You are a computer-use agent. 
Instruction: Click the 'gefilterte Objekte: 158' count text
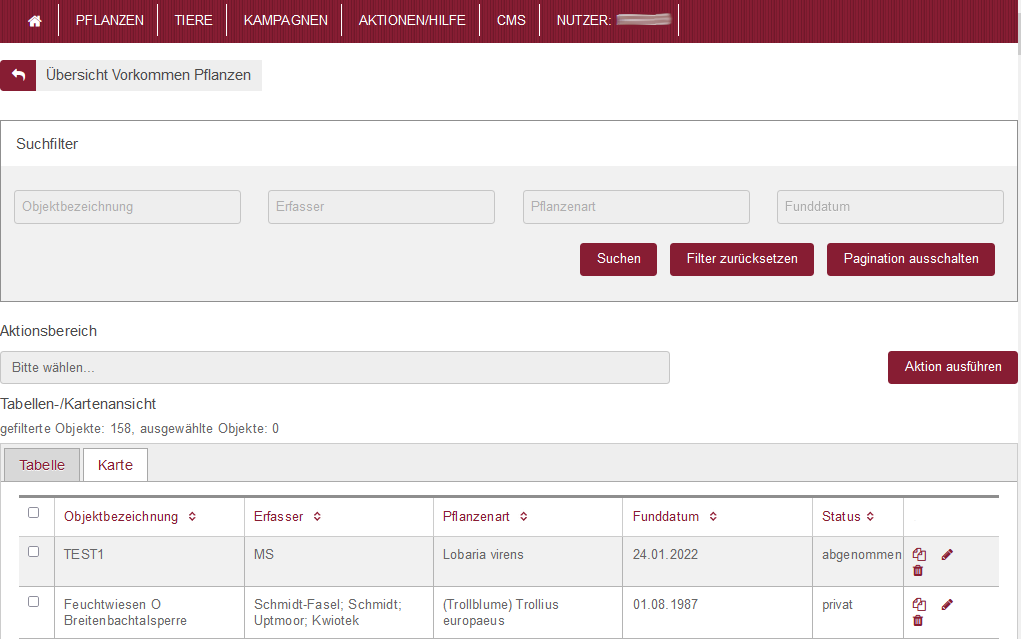coord(66,429)
